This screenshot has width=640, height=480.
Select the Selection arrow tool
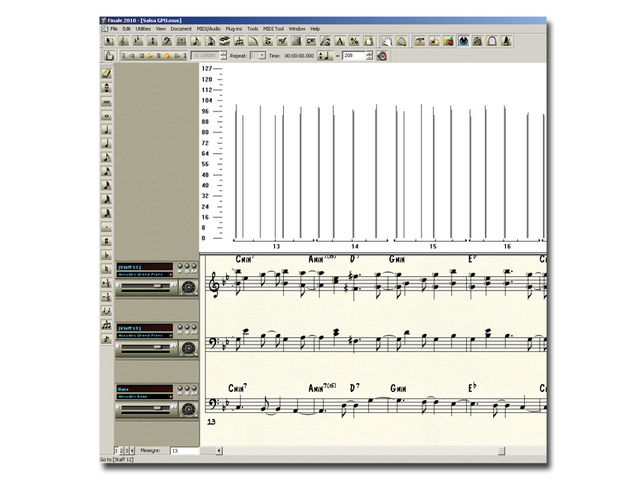point(108,41)
